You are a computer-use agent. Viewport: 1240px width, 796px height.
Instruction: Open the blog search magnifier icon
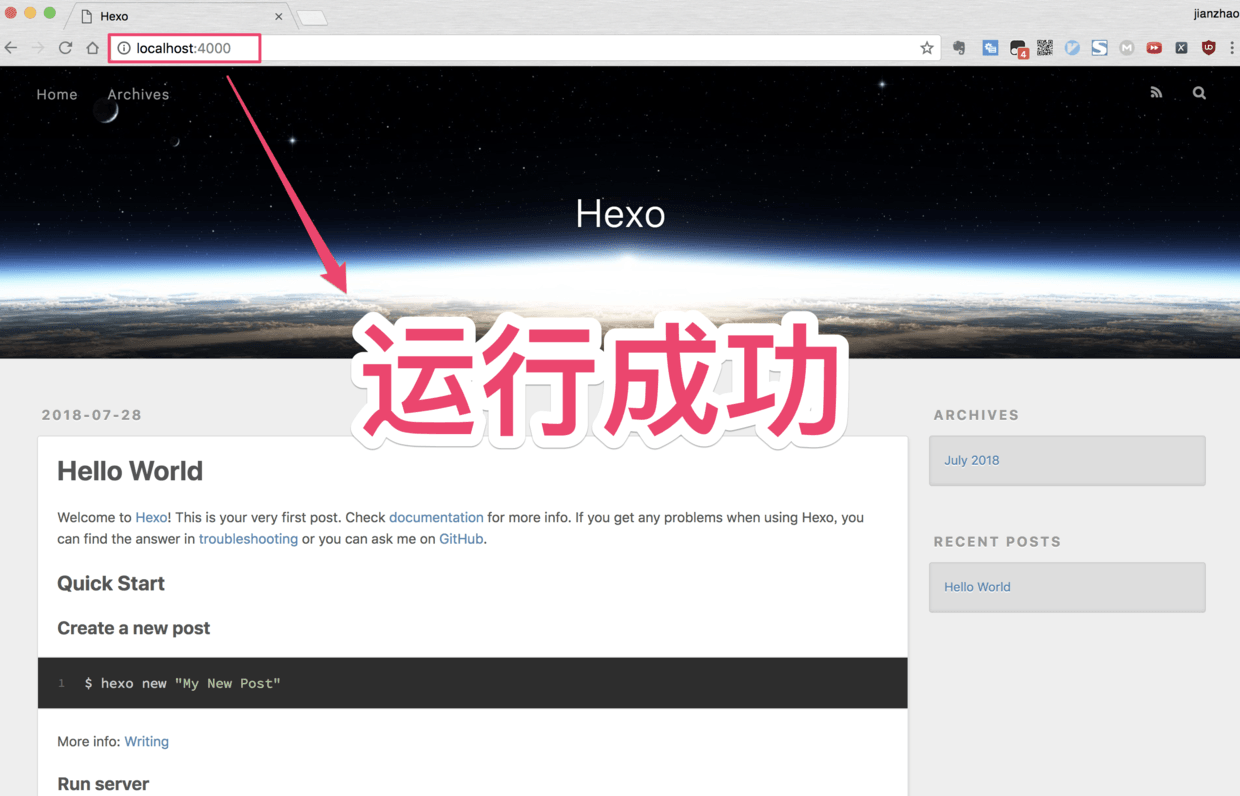(x=1199, y=93)
